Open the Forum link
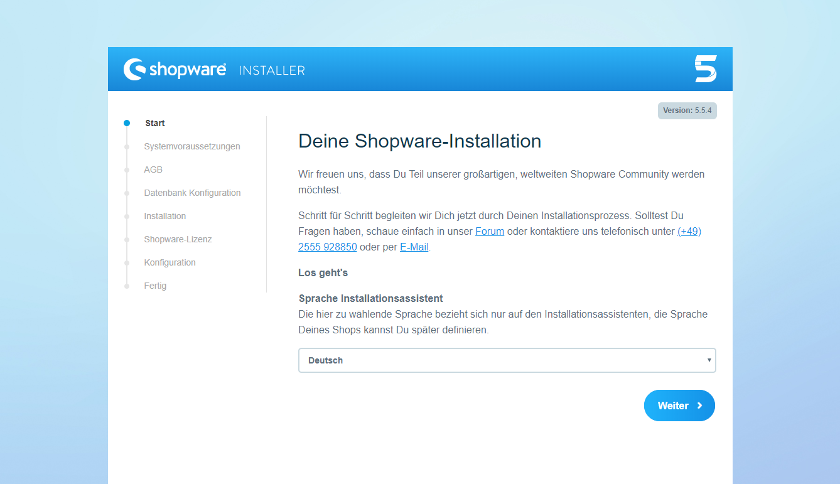The image size is (840, 484). 490,232
